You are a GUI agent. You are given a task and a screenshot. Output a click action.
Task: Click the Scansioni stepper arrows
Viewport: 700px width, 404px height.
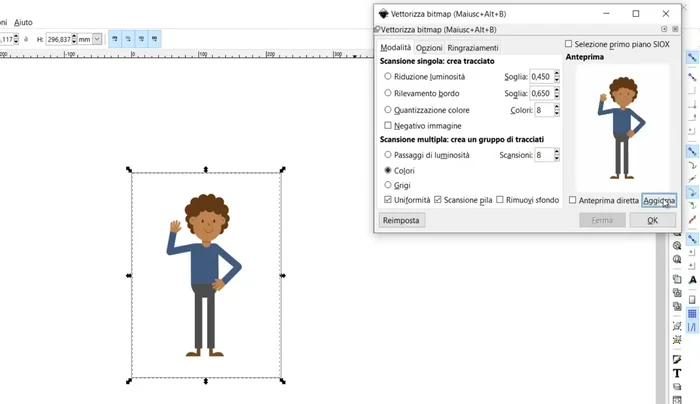pos(555,155)
